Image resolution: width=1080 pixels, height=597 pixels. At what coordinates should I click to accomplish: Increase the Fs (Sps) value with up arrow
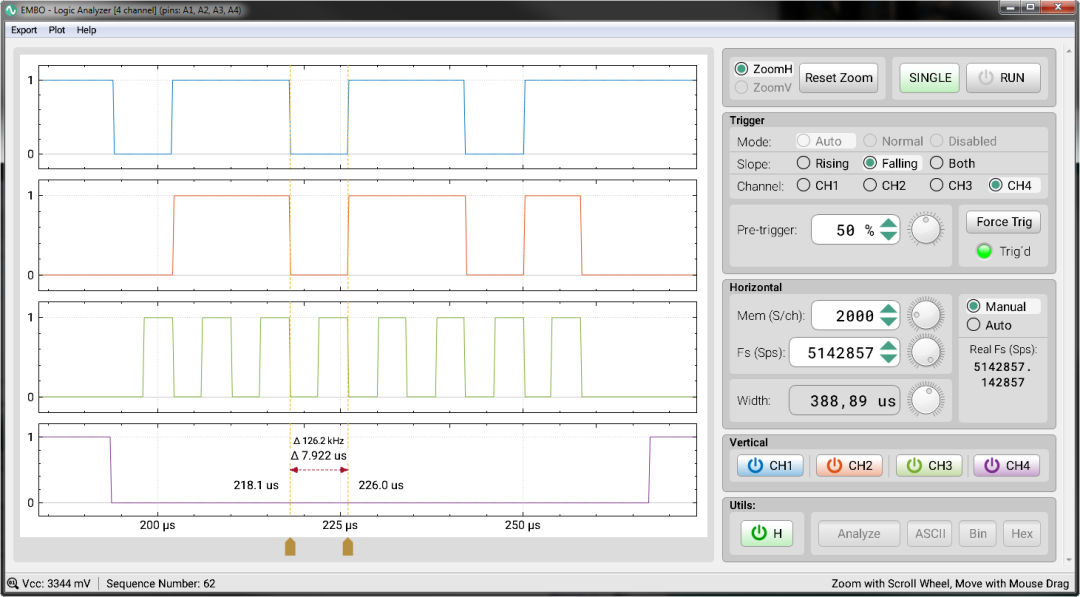(889, 347)
